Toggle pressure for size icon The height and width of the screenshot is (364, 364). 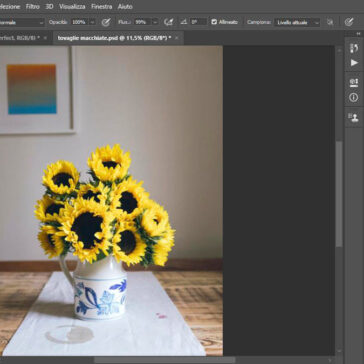(349, 22)
